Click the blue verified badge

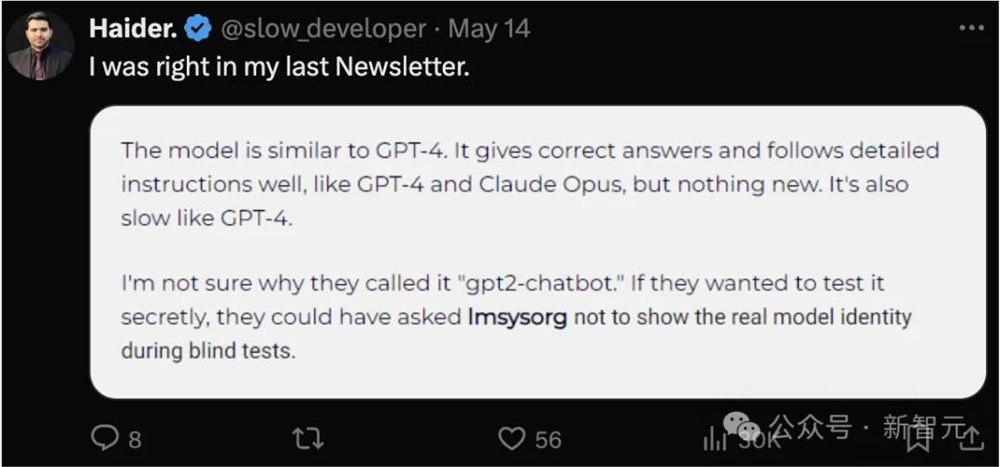(x=199, y=29)
